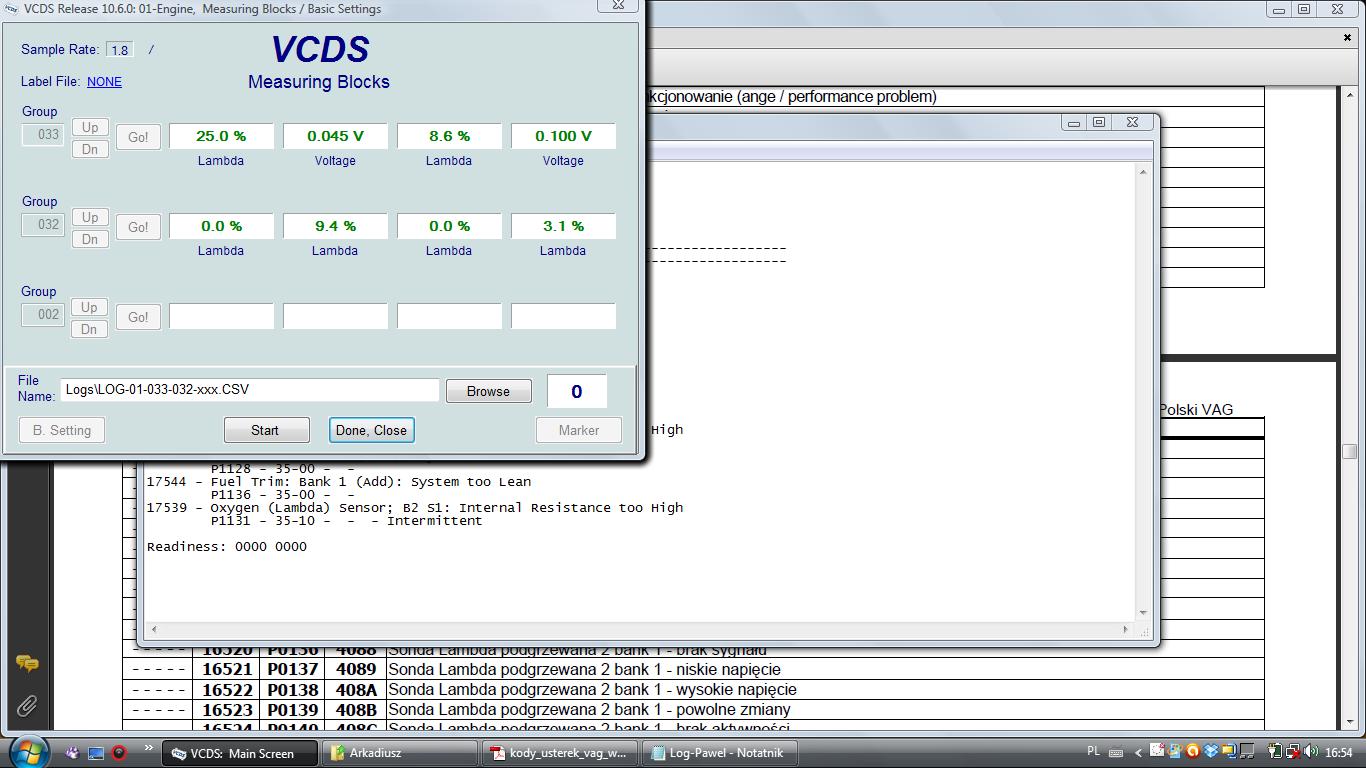1366x768 pixels.
Task: Click the Show Desktop Quick Launch icon
Action: [96, 752]
